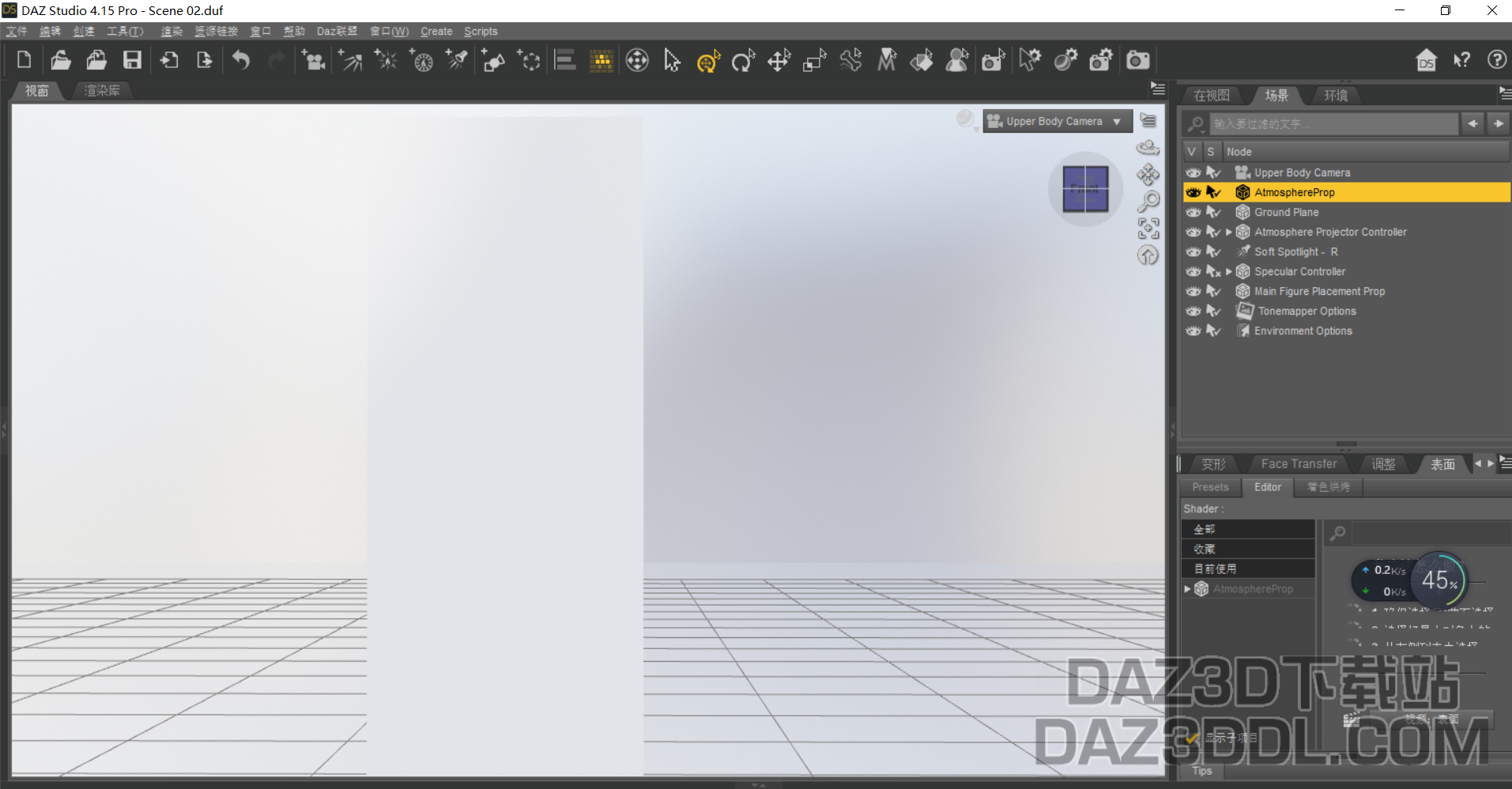This screenshot has height=789, width=1512.
Task: Toggle visibility eye for Specular Controller
Action: tap(1193, 271)
